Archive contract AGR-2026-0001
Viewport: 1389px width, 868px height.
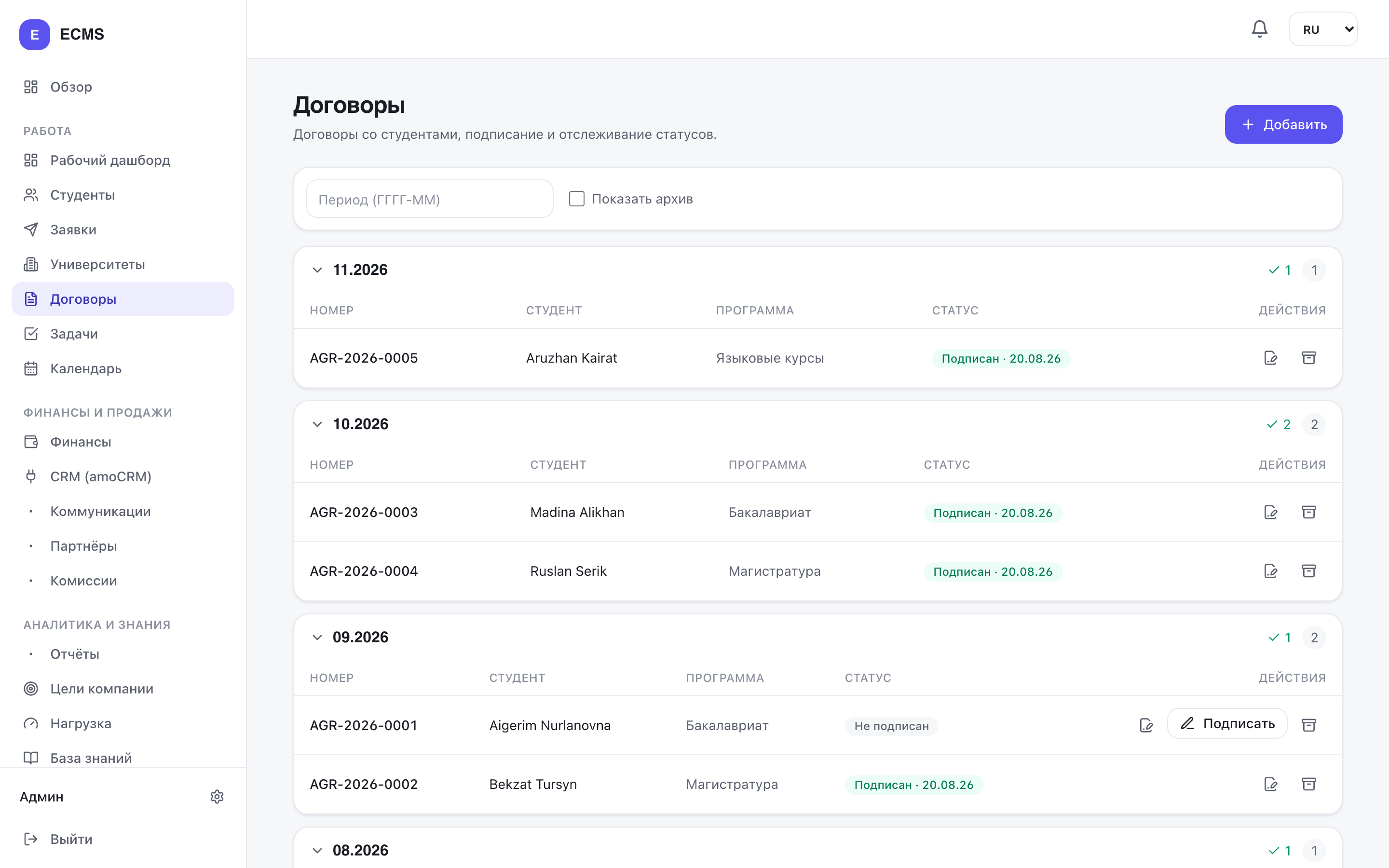point(1308,726)
